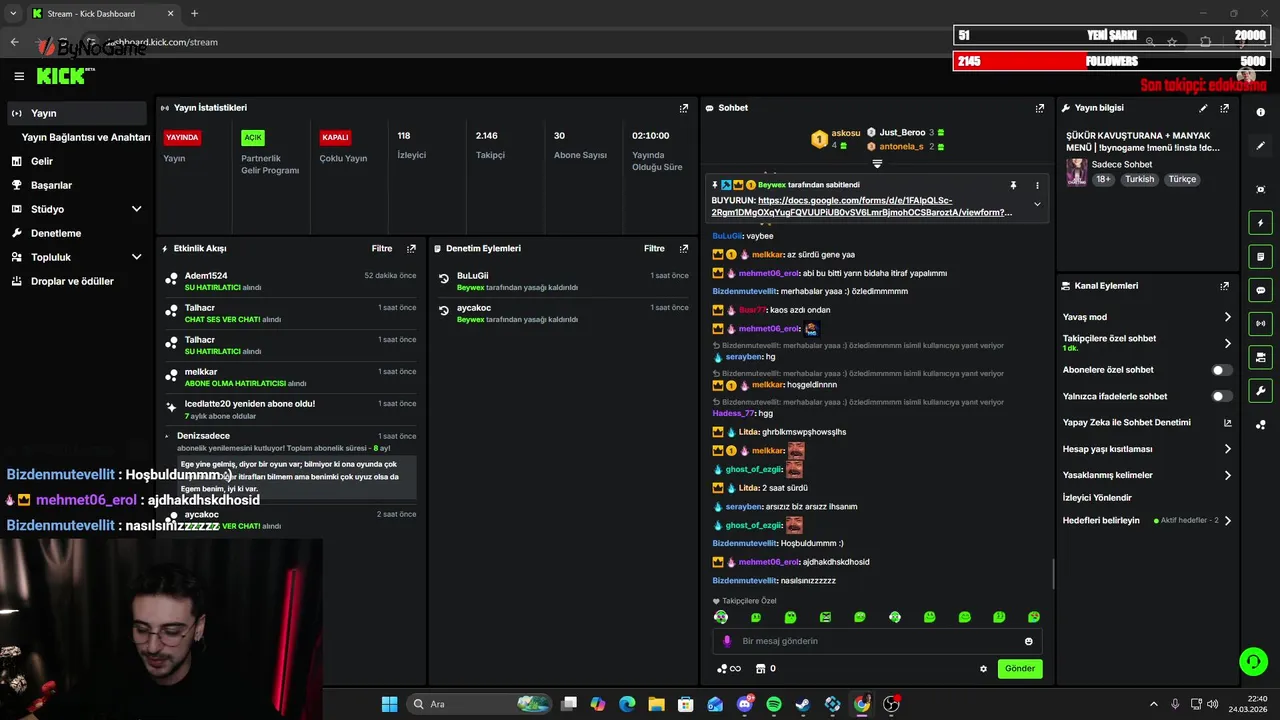Viewport: 1280px width, 720px height.
Task: Open Yavaş mod options arrow
Action: click(1228, 317)
